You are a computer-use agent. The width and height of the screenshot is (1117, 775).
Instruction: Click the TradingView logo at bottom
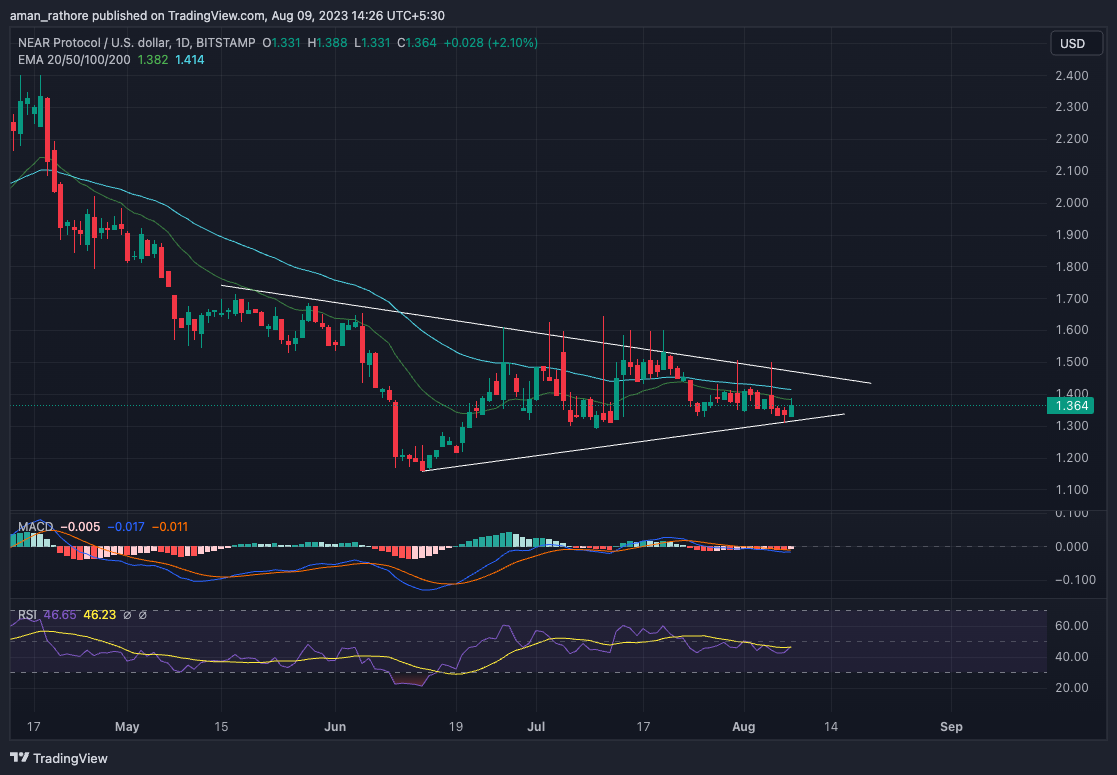point(58,758)
